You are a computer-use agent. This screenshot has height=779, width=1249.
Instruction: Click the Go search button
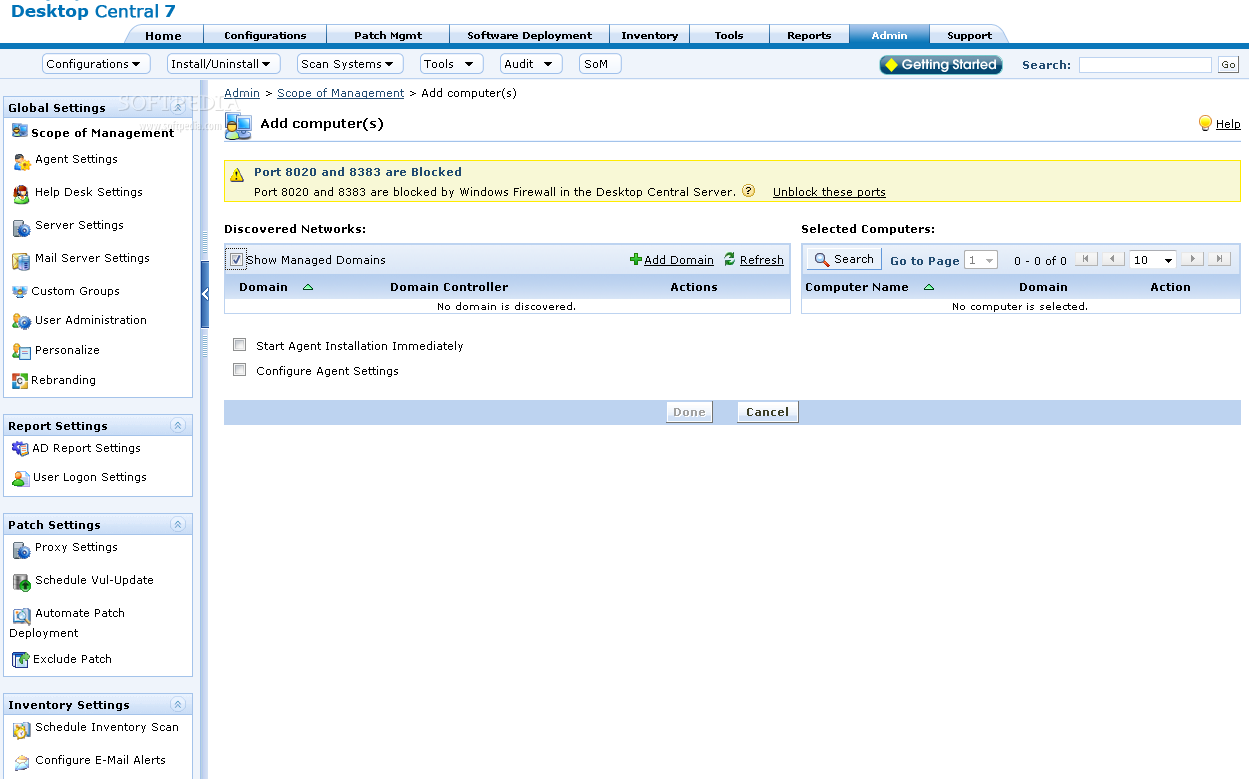pos(1228,65)
